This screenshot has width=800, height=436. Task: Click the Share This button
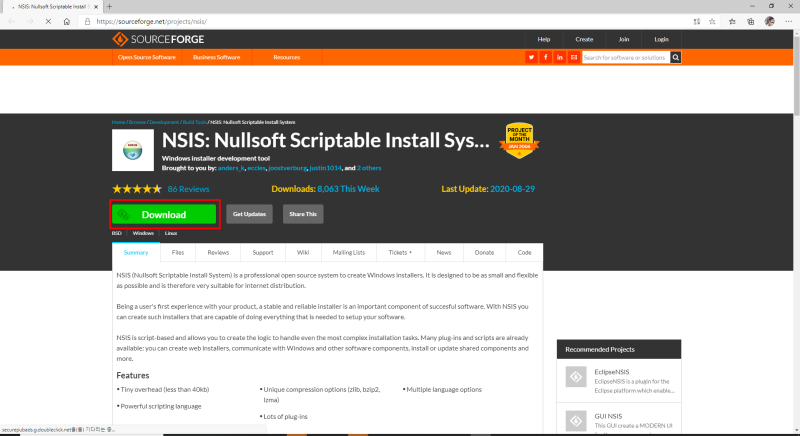click(303, 214)
